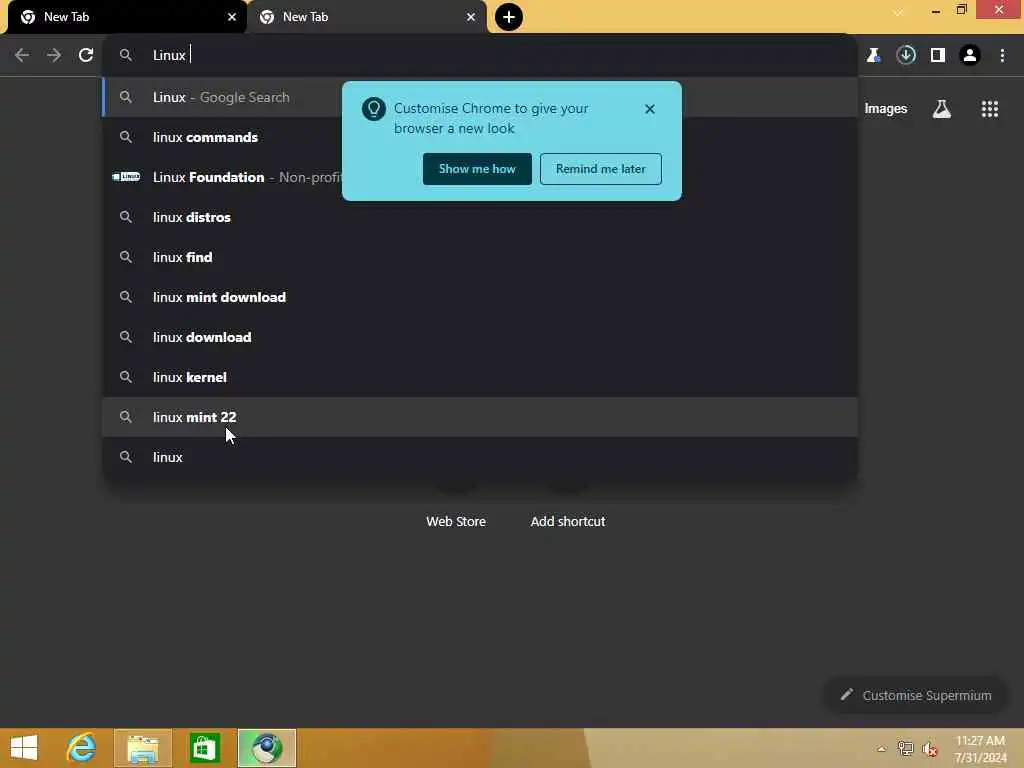Click the Show me how button

[477, 169]
